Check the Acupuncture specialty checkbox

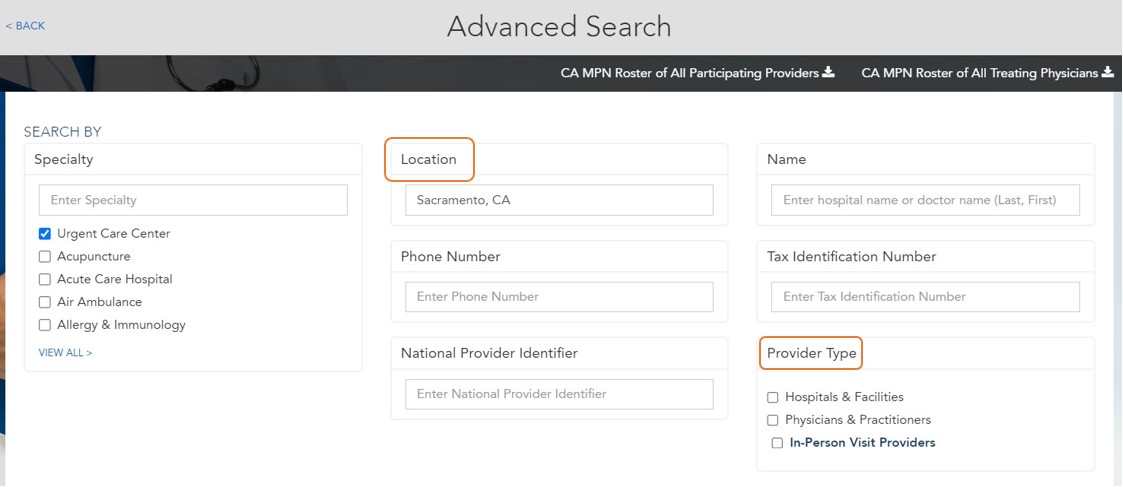45,257
